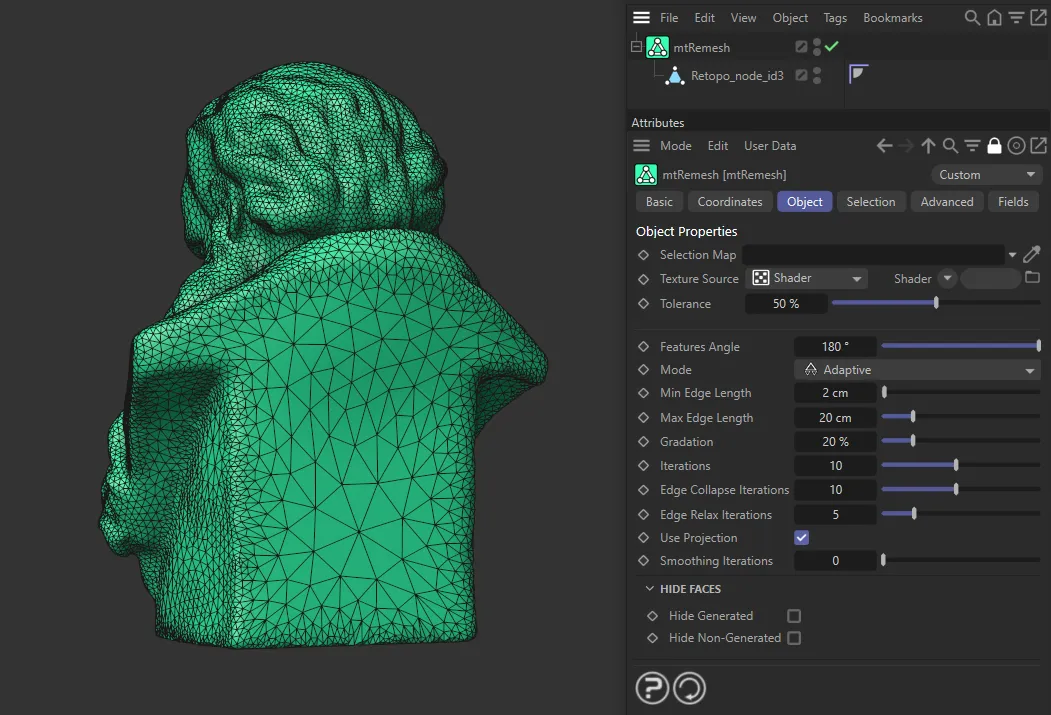Pick a Selection Map with the eyedropper icon
This screenshot has width=1051, height=715.
1033,254
